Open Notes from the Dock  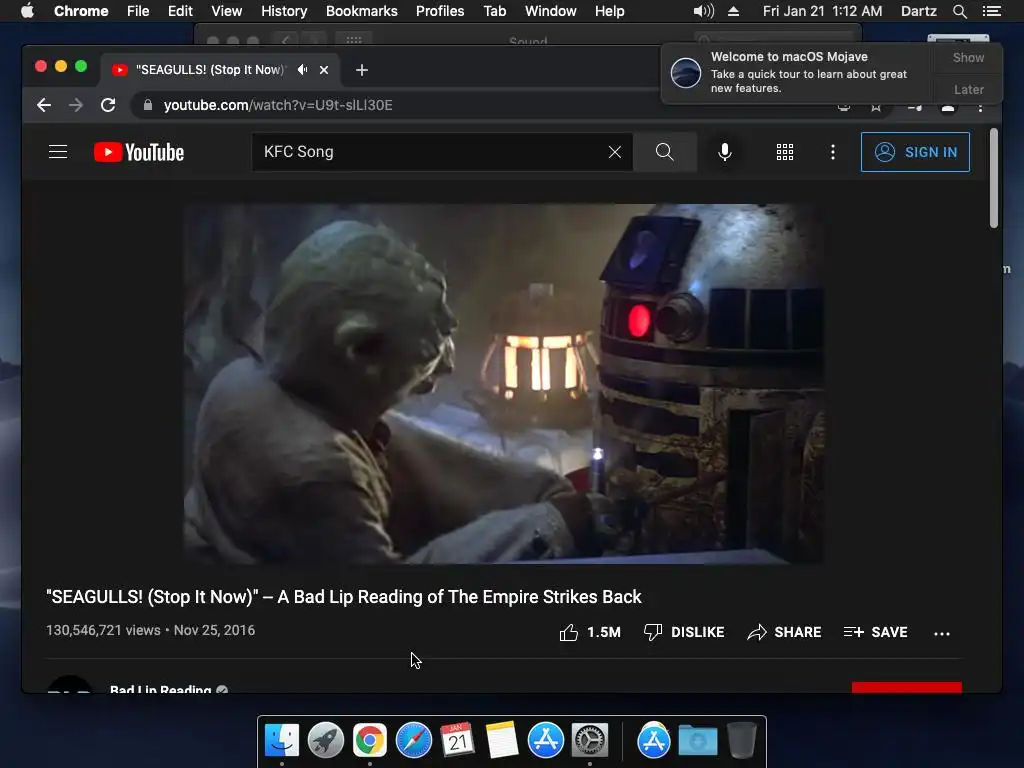502,740
